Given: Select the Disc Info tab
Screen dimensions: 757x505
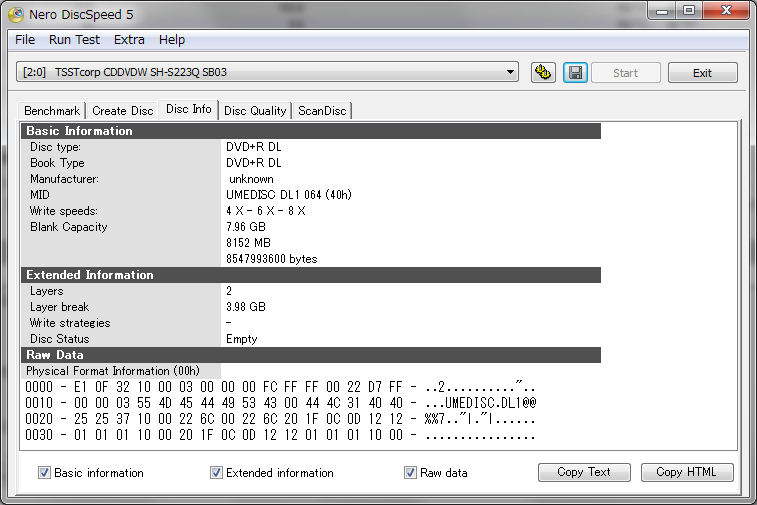Looking at the screenshot, I should 189,109.
